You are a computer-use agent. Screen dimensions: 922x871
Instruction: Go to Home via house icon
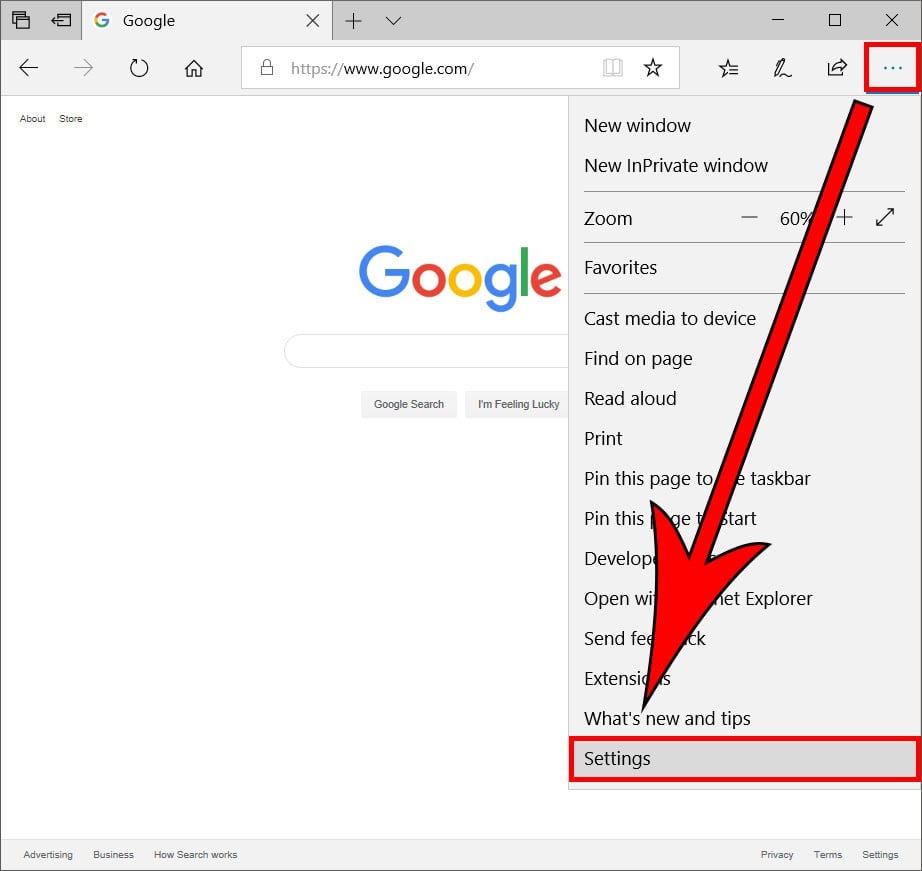[194, 68]
